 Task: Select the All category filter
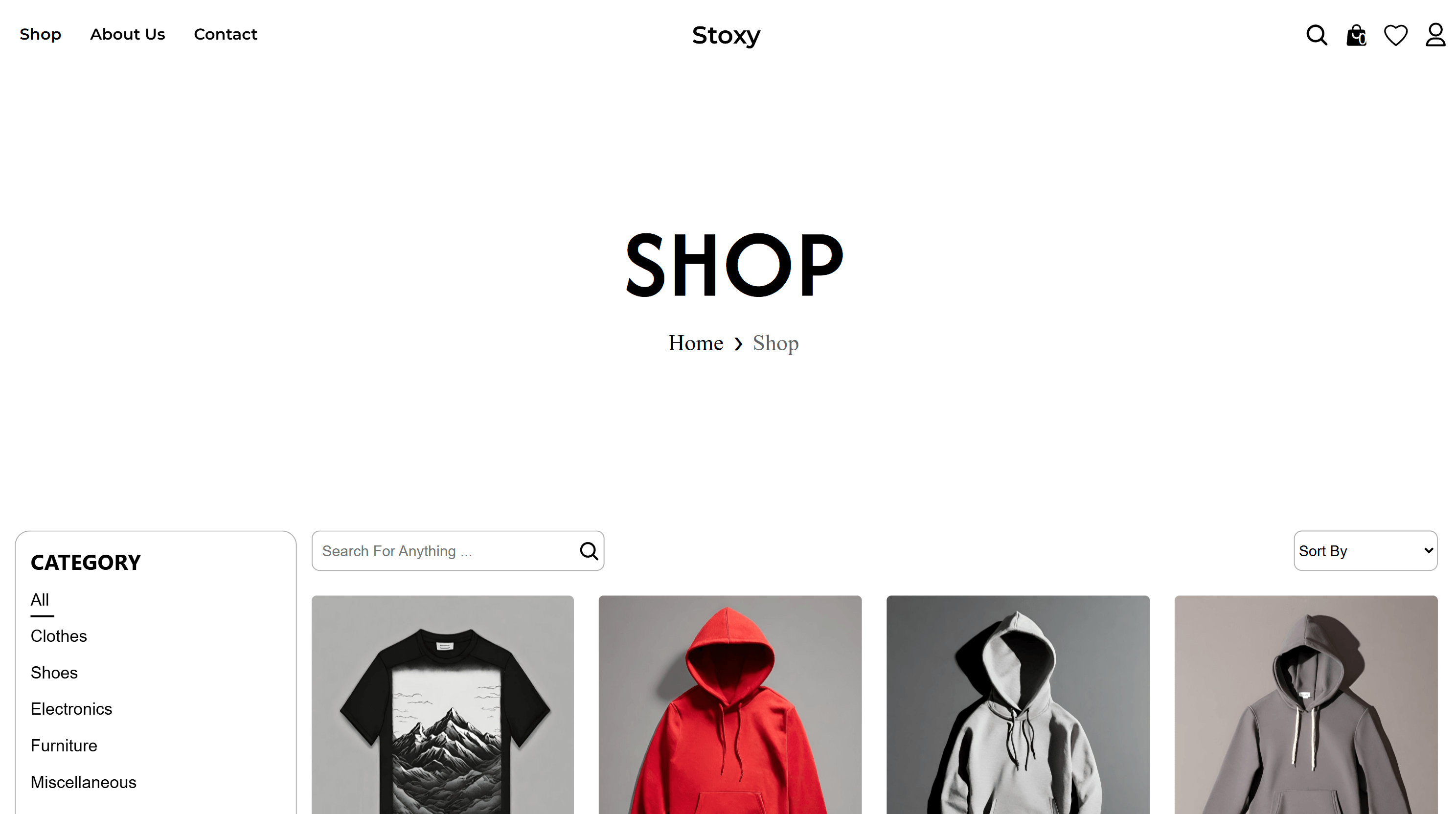[40, 600]
